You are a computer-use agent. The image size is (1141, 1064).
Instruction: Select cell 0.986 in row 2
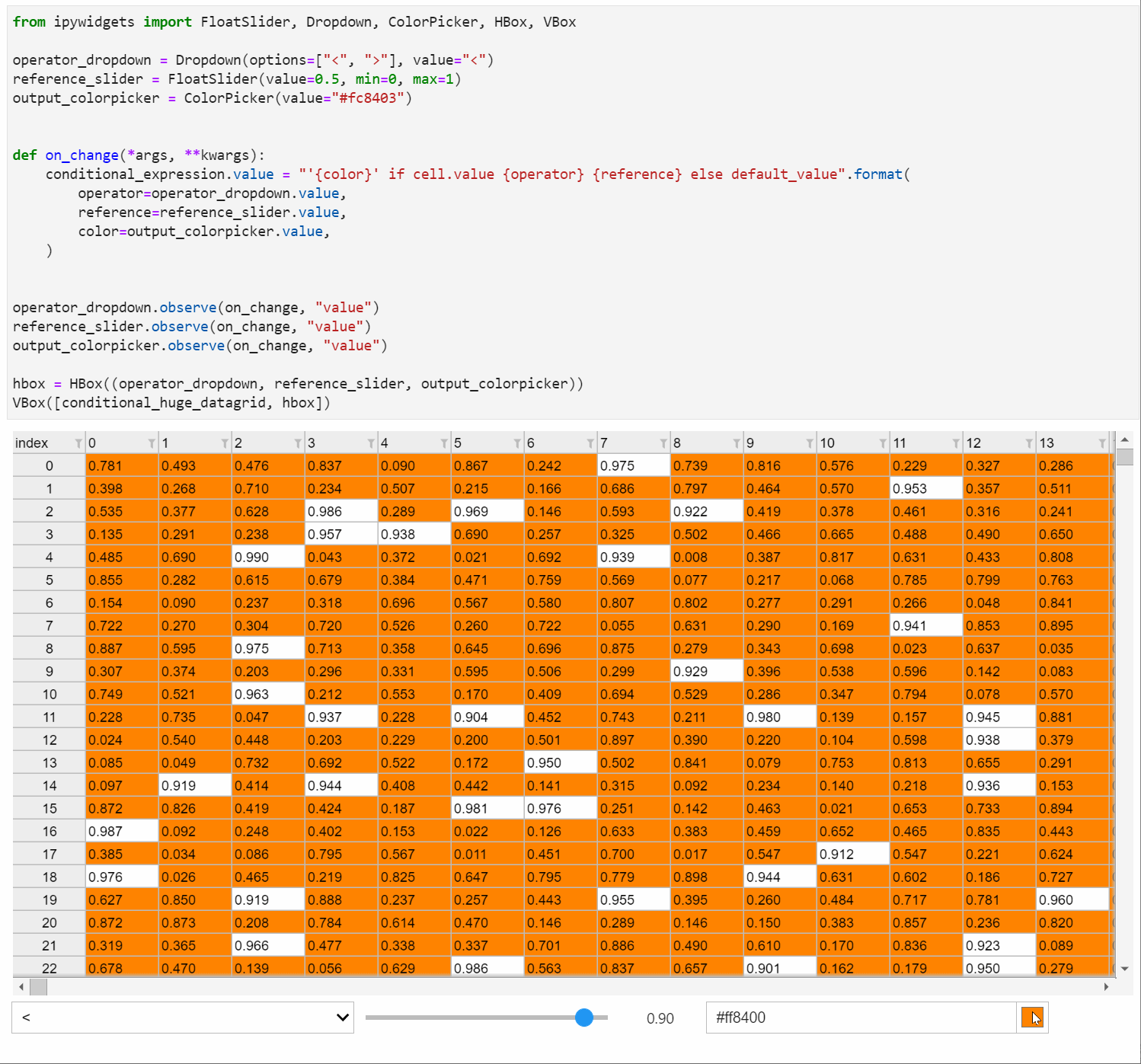coord(341,511)
